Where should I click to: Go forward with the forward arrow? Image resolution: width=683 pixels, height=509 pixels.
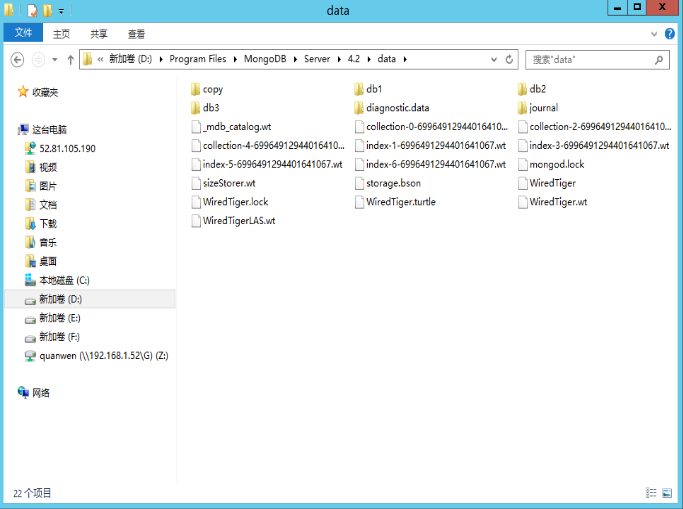[38, 60]
